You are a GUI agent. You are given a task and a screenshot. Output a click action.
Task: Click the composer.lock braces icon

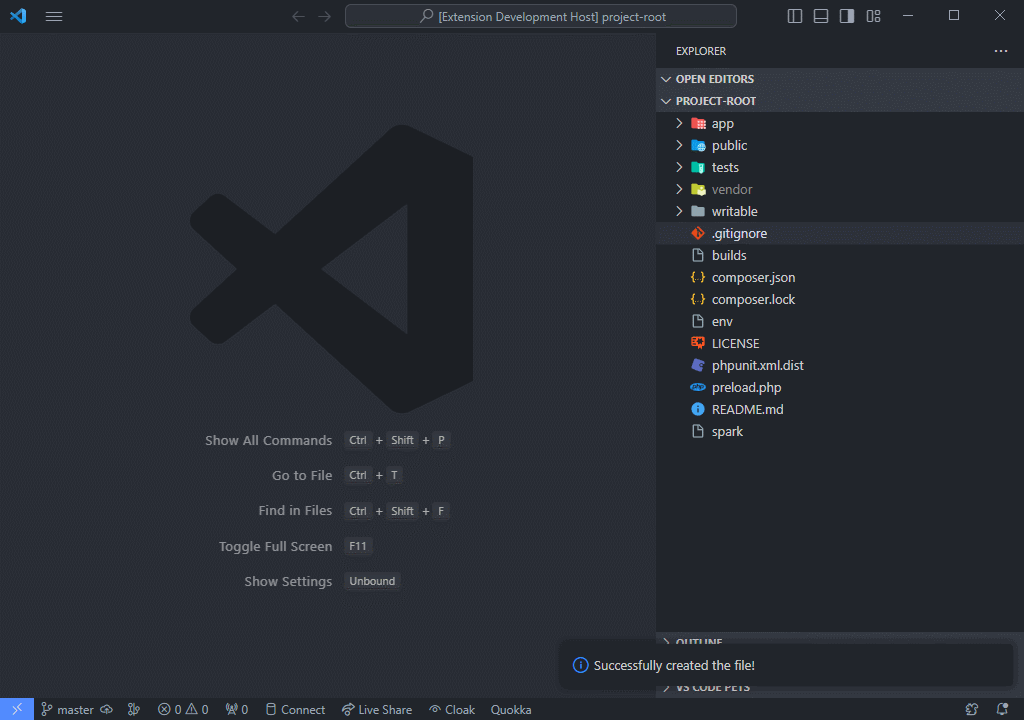(x=698, y=299)
